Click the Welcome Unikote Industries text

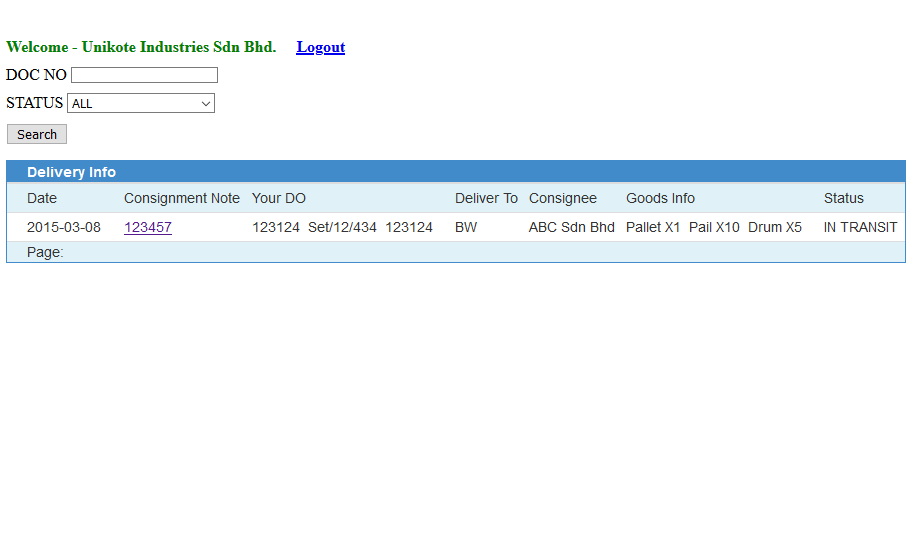point(141,47)
